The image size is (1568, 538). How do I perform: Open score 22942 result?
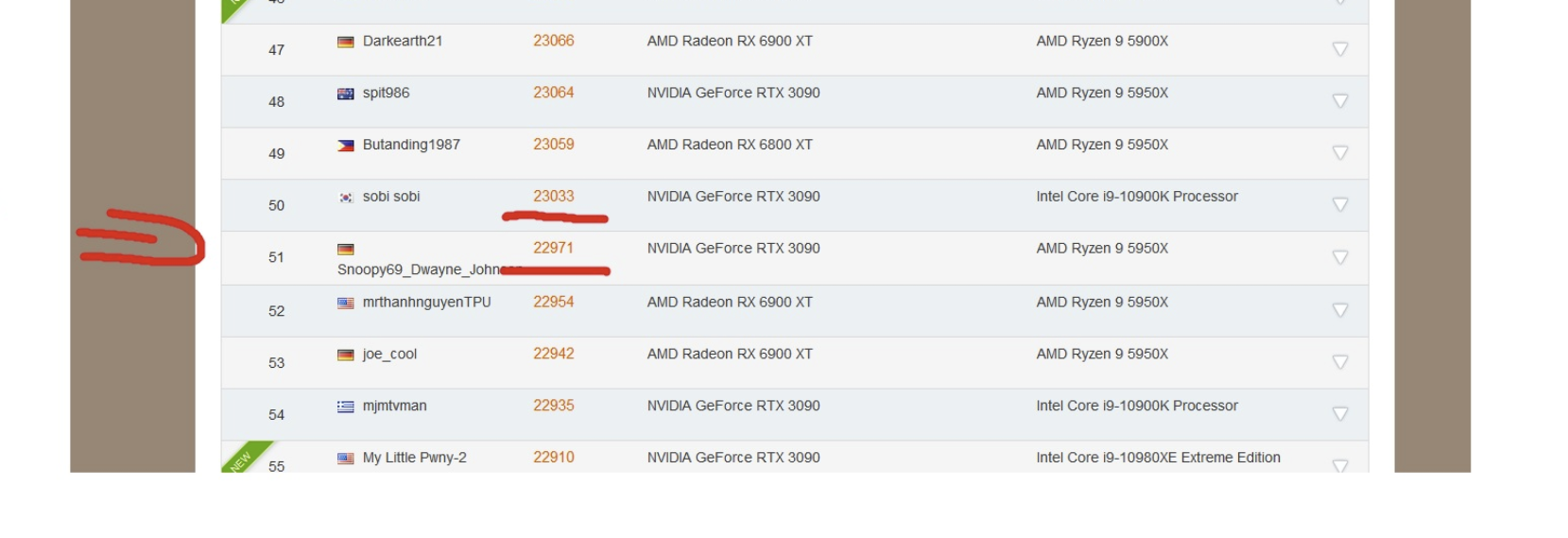coord(554,354)
